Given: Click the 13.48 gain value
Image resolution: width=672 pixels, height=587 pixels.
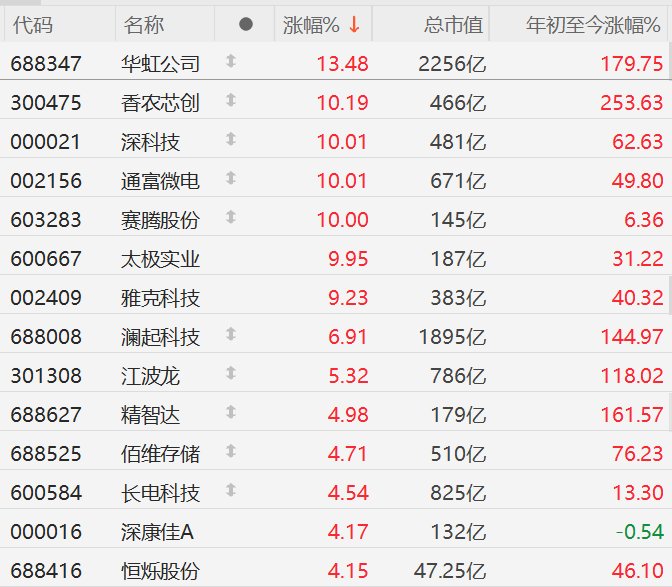Looking at the screenshot, I should pyautogui.click(x=342, y=64).
